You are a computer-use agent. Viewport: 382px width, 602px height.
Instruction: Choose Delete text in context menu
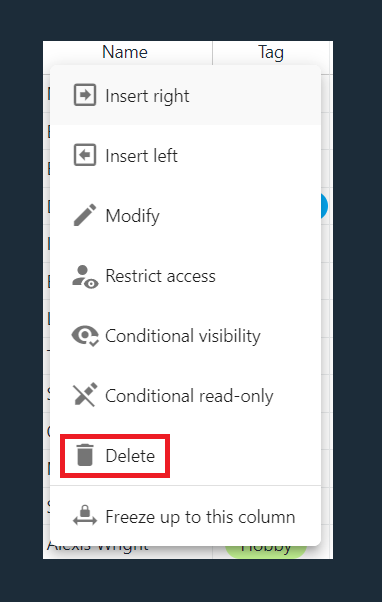(130, 456)
